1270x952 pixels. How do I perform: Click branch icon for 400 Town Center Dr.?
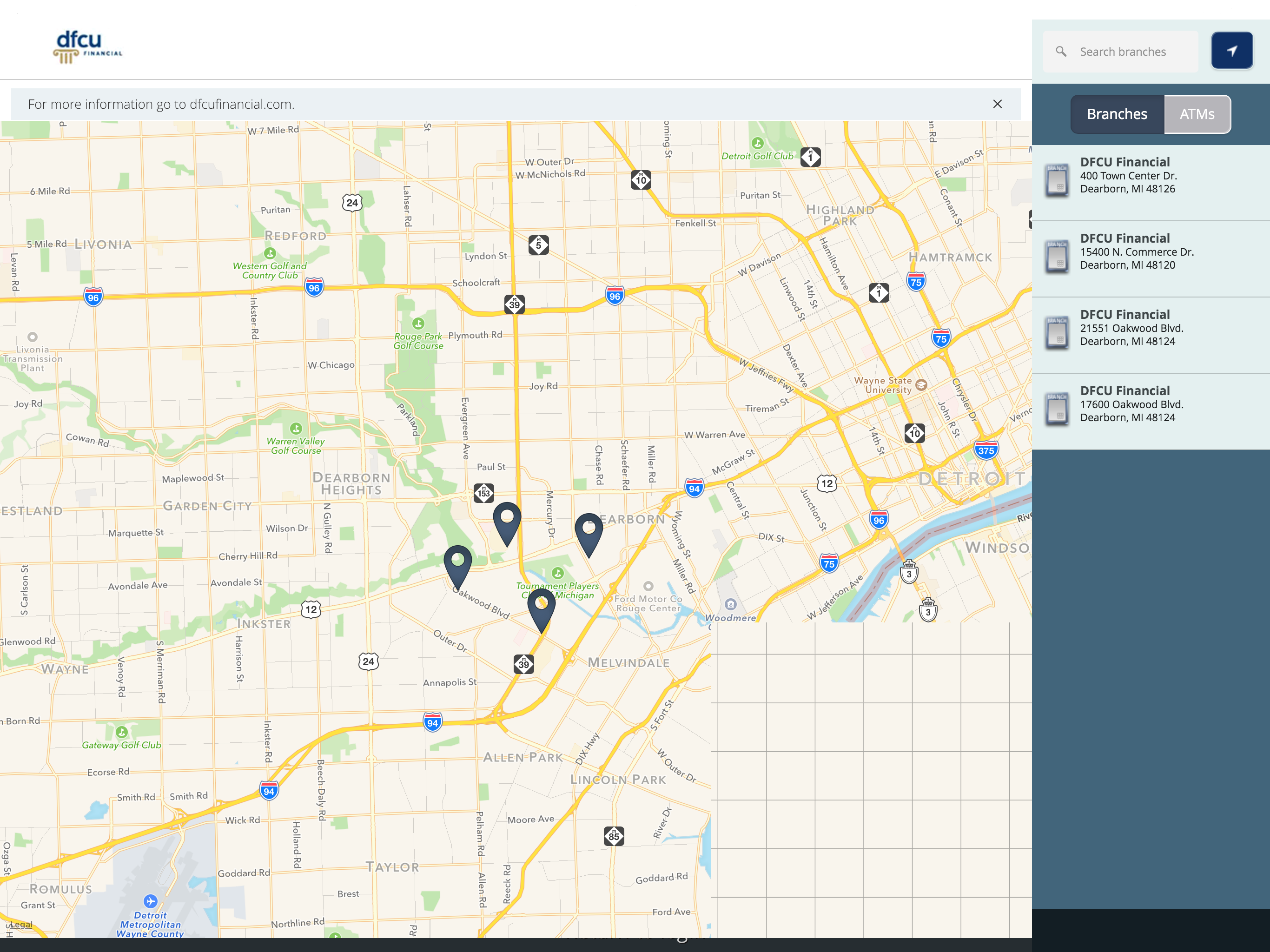(x=1057, y=180)
